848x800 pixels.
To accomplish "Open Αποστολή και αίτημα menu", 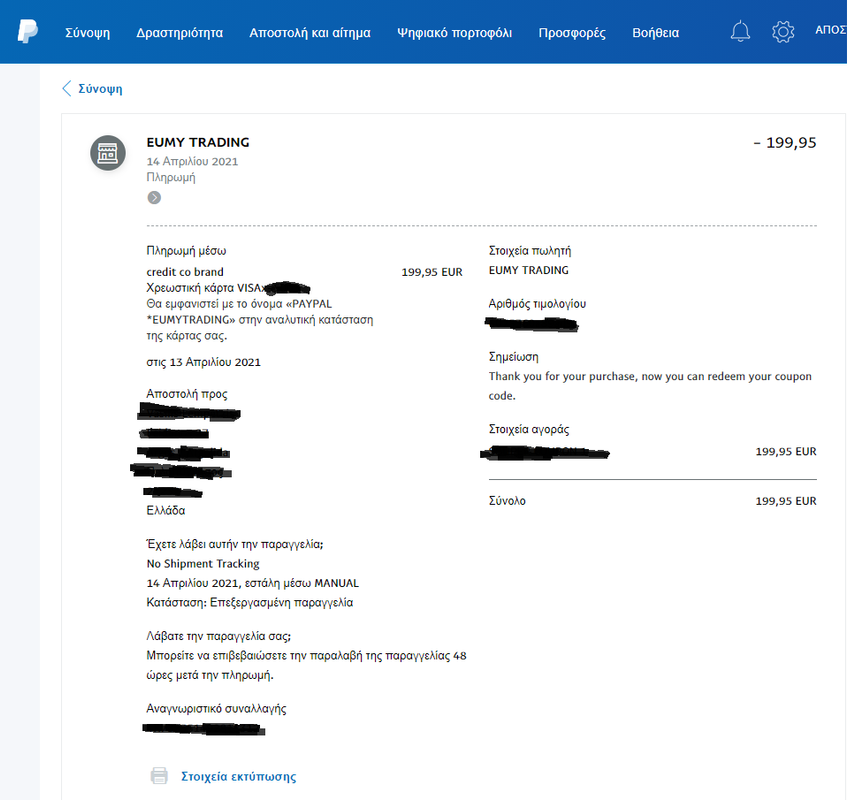I will coord(310,33).
